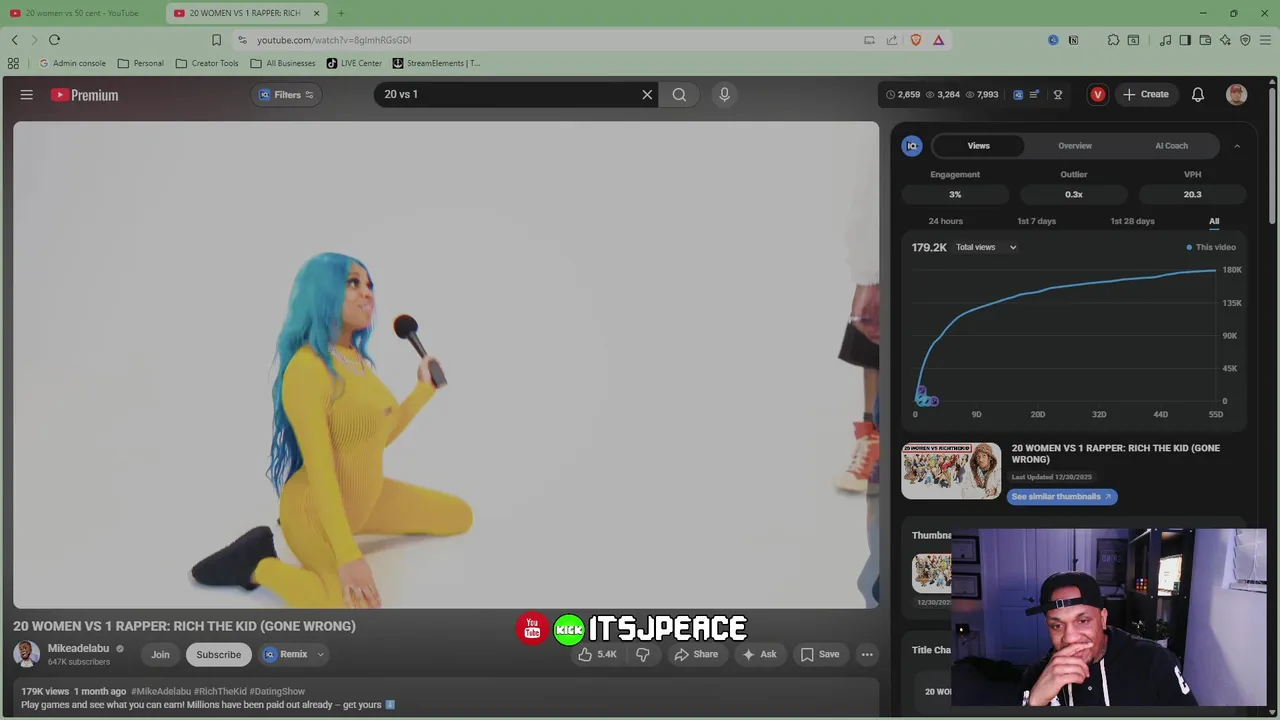Screen dimensions: 1280x720
Task: Click the red V extension icon
Action: coord(1098,95)
